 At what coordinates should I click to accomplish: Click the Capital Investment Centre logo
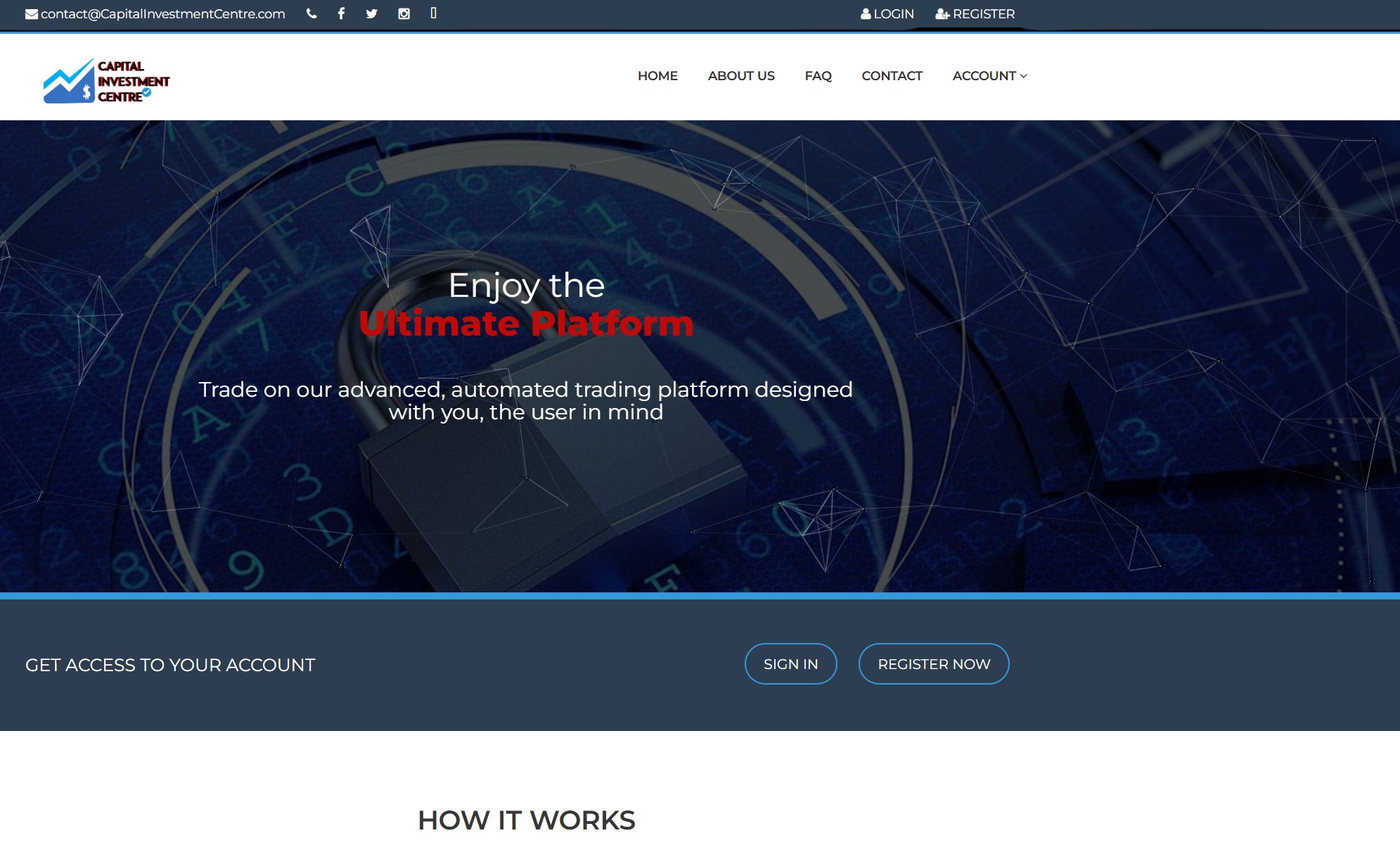coord(106,81)
